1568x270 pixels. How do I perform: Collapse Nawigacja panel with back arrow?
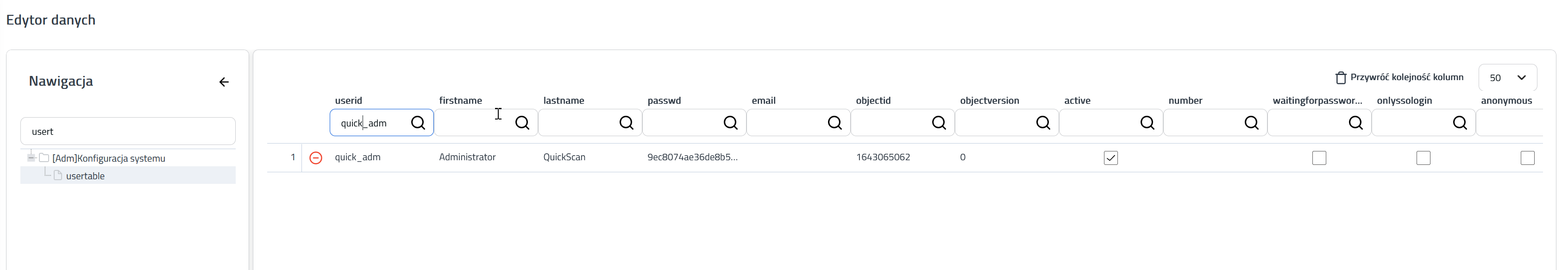point(224,82)
